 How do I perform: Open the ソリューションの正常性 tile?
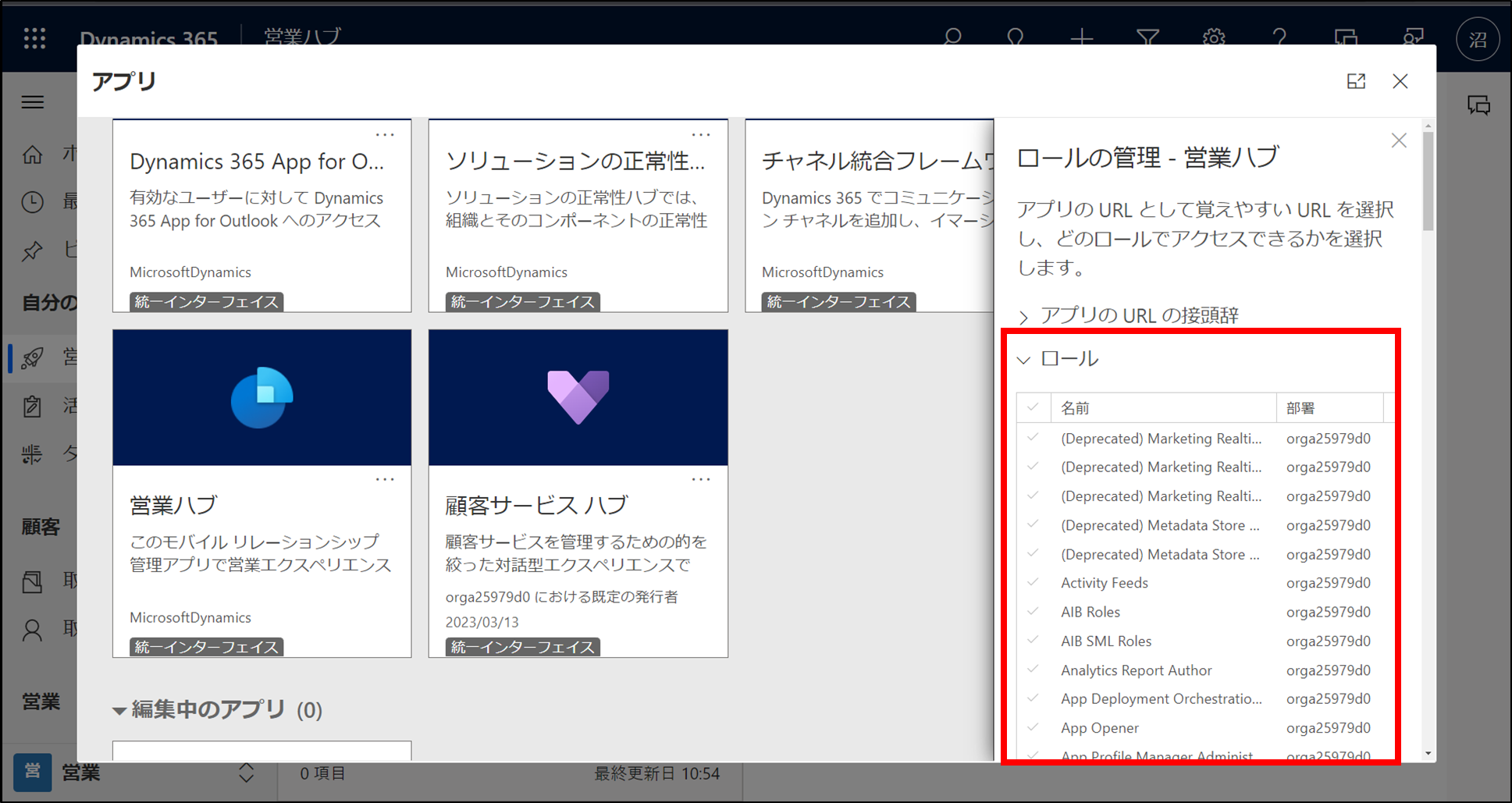pyautogui.click(x=578, y=215)
